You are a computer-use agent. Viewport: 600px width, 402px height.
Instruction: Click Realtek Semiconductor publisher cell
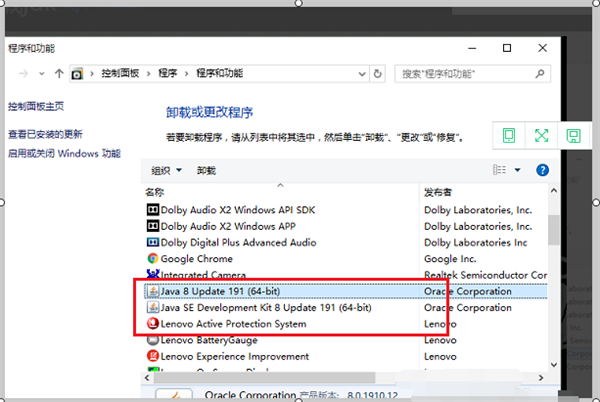click(485, 275)
